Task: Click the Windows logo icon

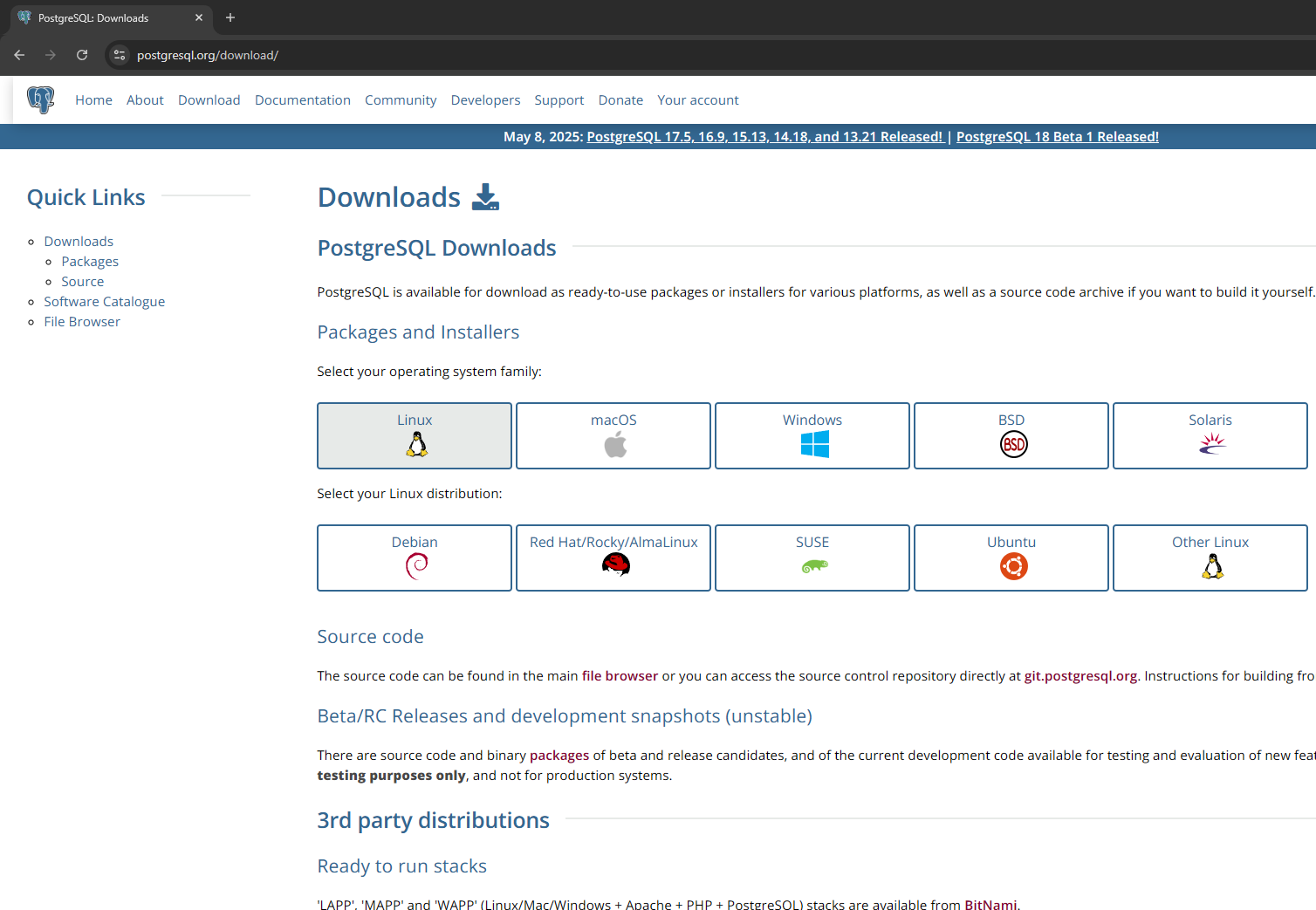Action: click(814, 445)
